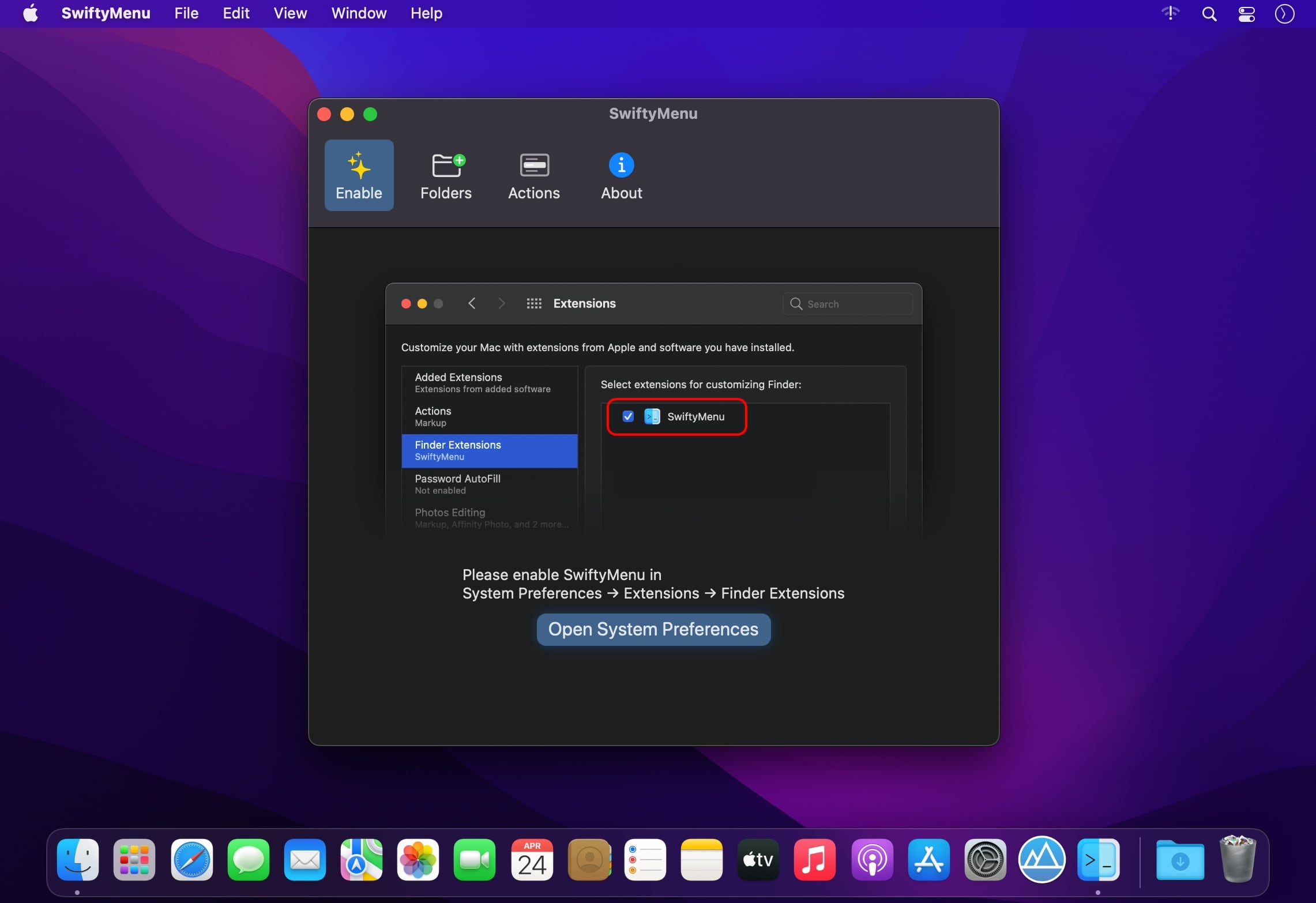Click the Spotlight search icon
This screenshot has width=1316, height=903.
click(1209, 14)
